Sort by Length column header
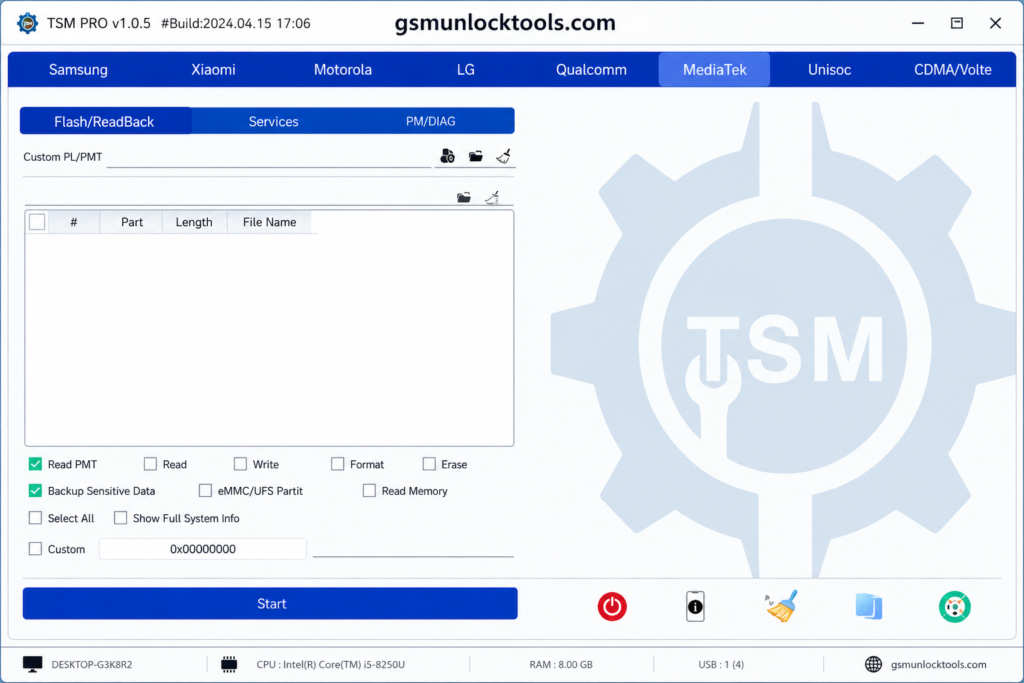Screen dimensions: 1024x683 [x=194, y=222]
